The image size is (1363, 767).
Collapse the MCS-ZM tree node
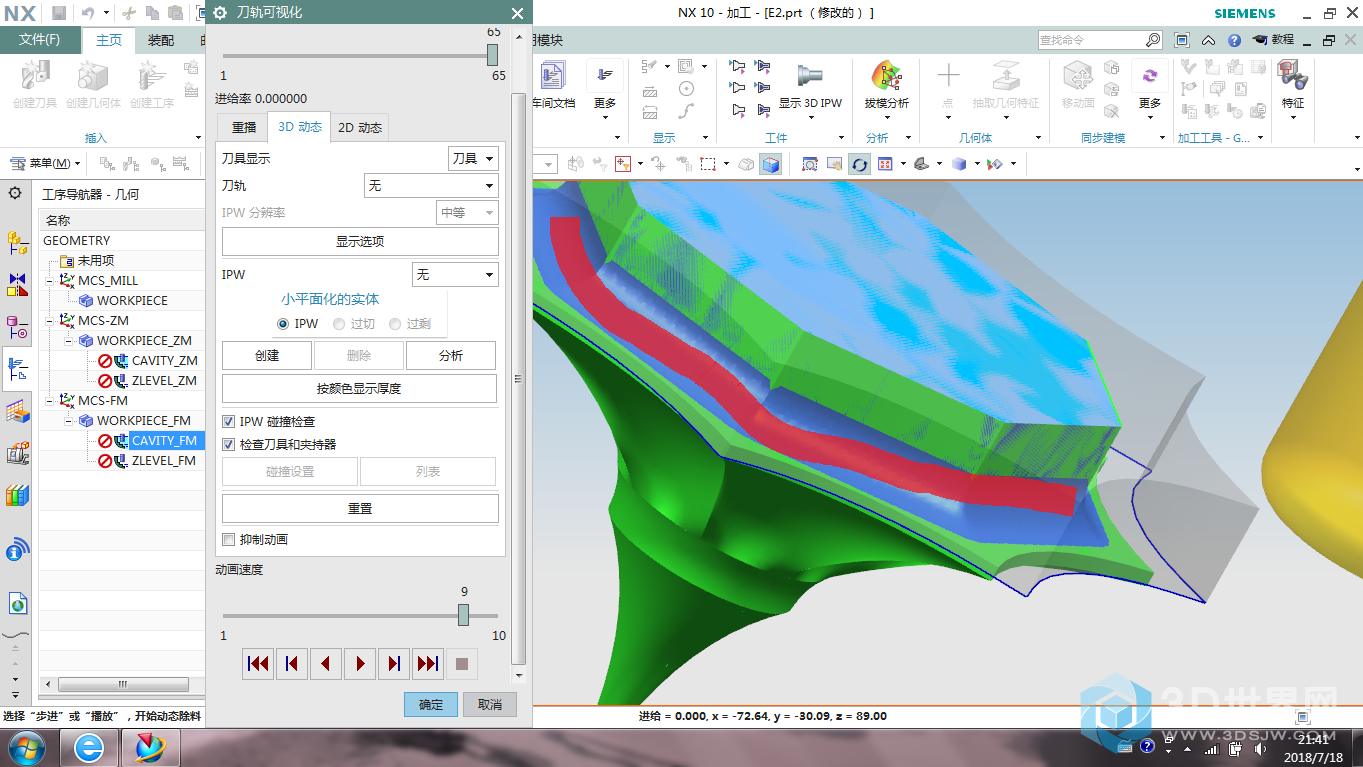pos(48,321)
